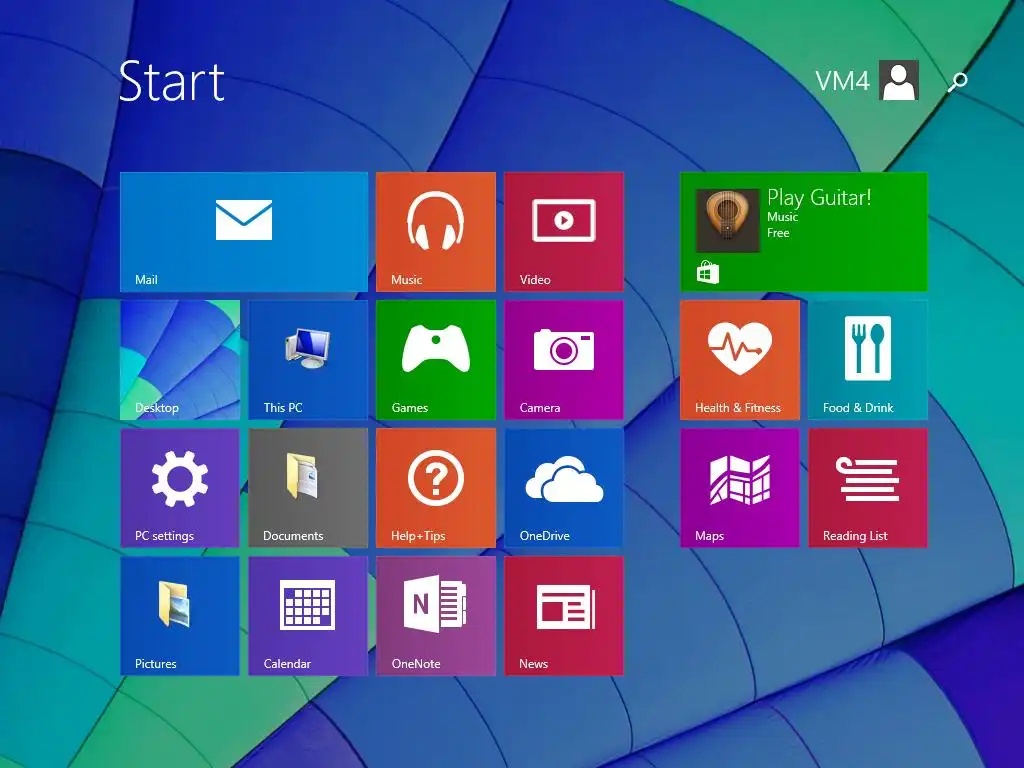Open the Calendar tile
1024x768 pixels.
tap(308, 616)
